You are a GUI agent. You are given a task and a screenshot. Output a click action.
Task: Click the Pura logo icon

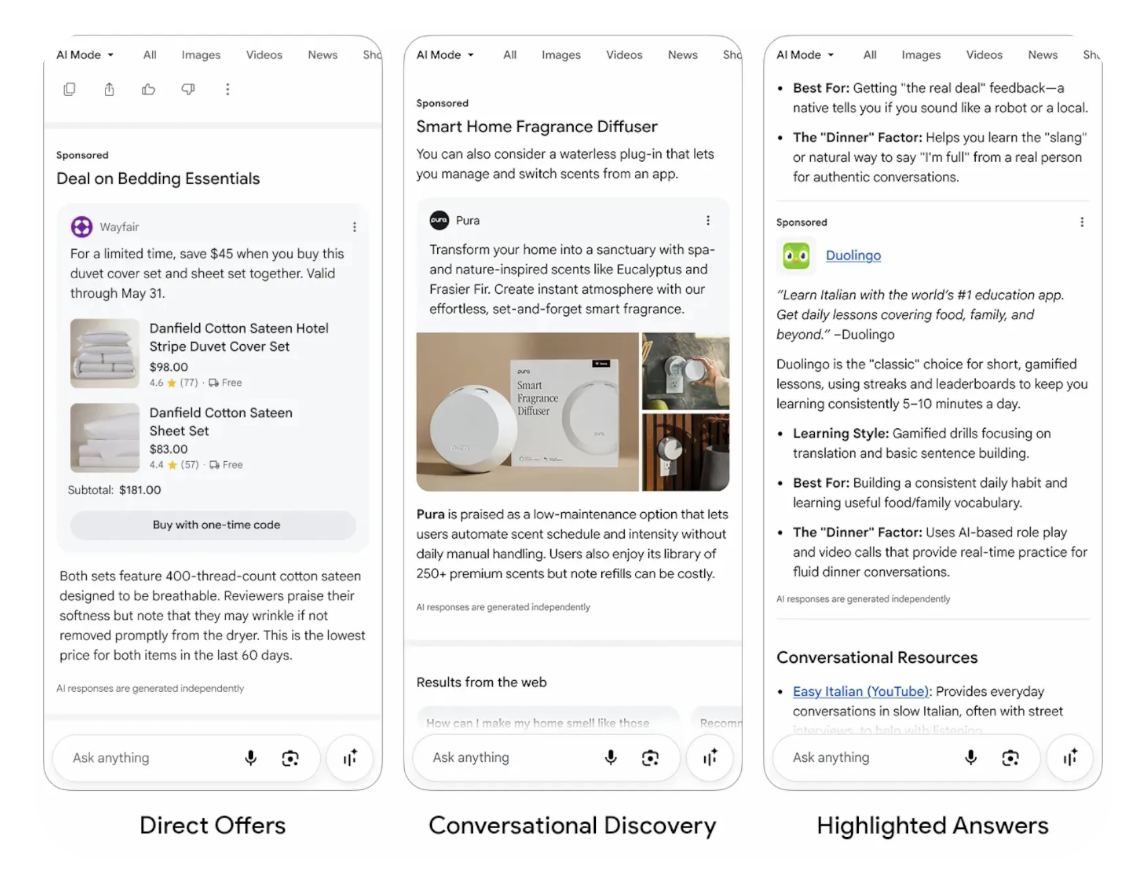[439, 220]
